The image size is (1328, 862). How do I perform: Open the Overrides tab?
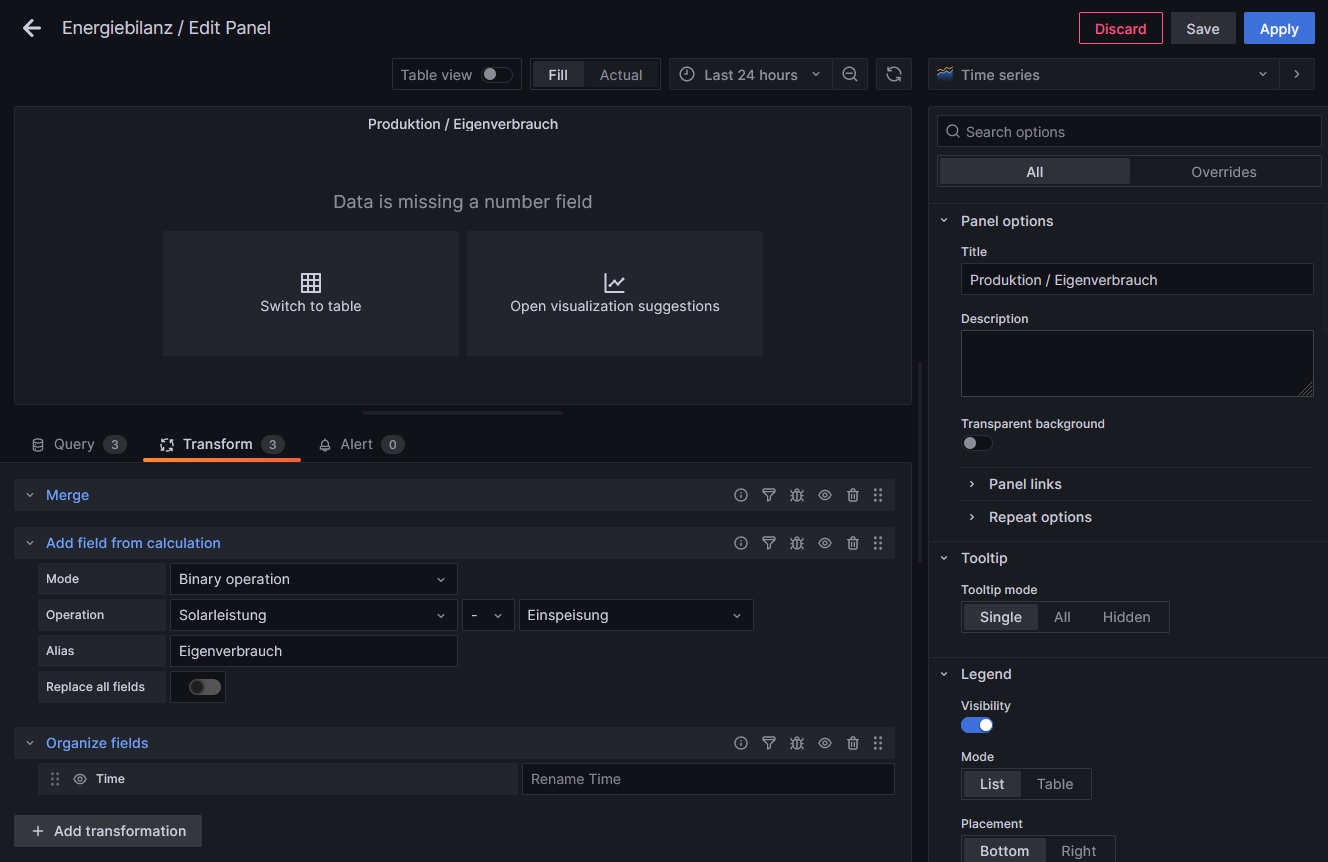tap(1223, 172)
